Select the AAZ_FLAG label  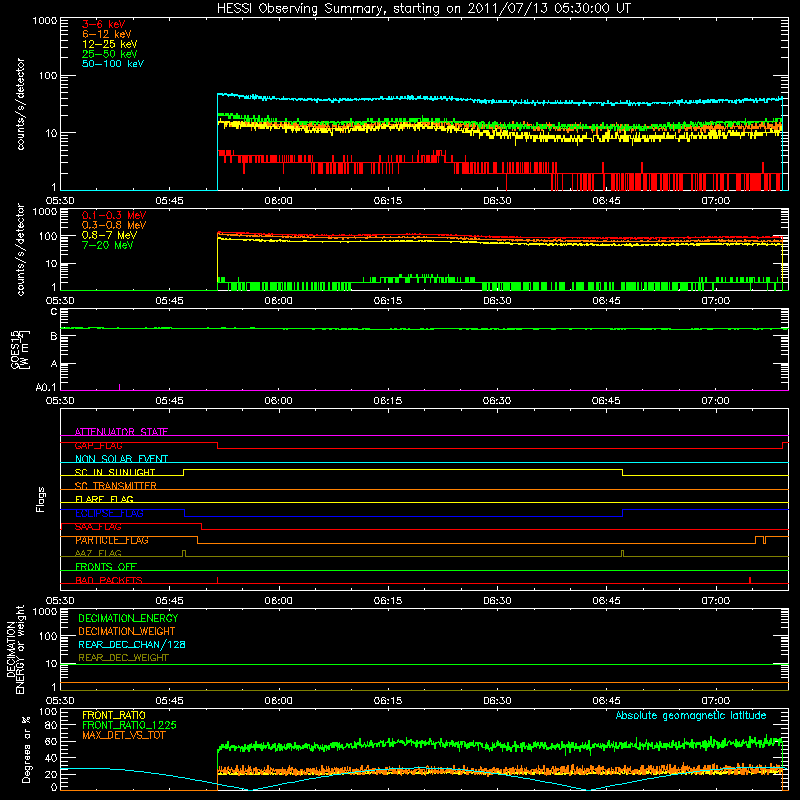pyautogui.click(x=98, y=553)
